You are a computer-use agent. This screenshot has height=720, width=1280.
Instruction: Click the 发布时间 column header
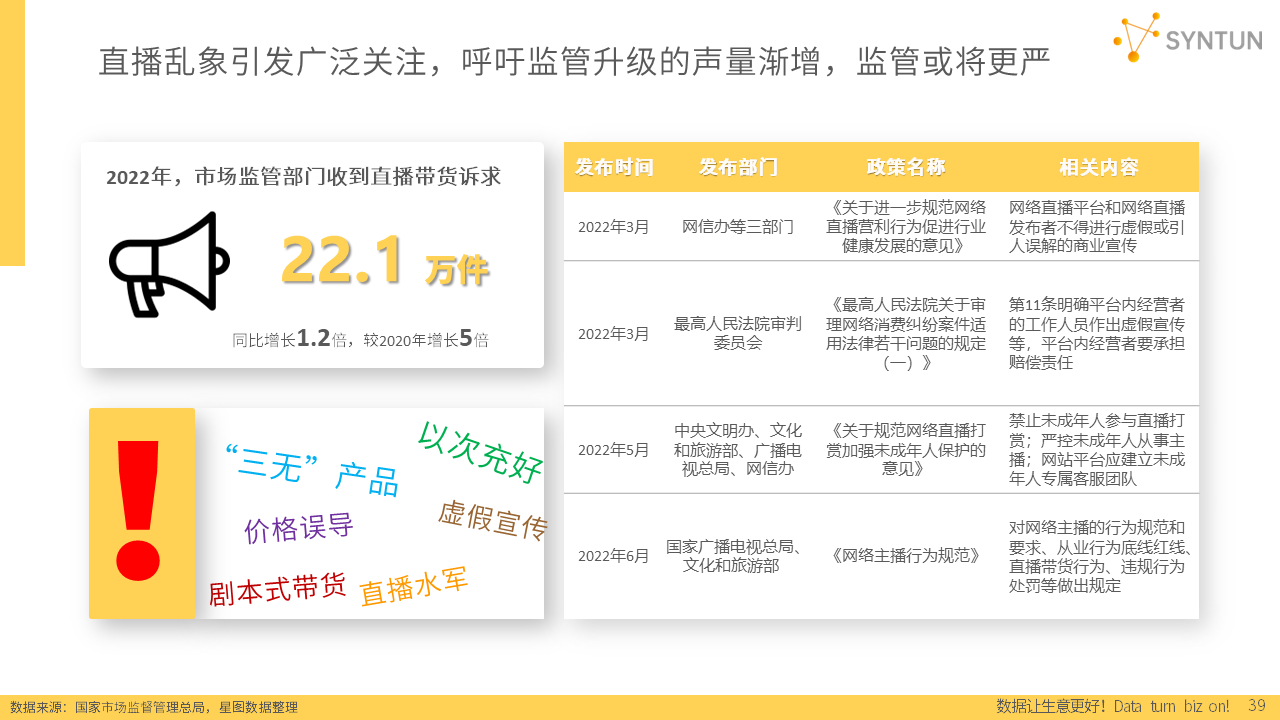point(614,167)
